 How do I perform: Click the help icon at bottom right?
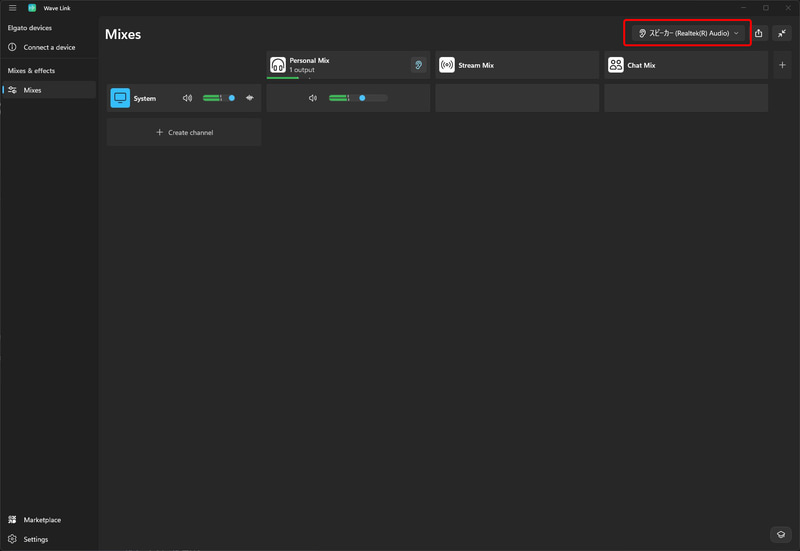click(x=781, y=534)
